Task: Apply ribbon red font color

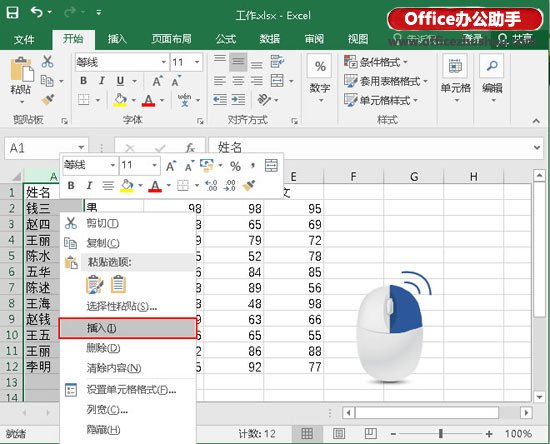Action: 148,100
